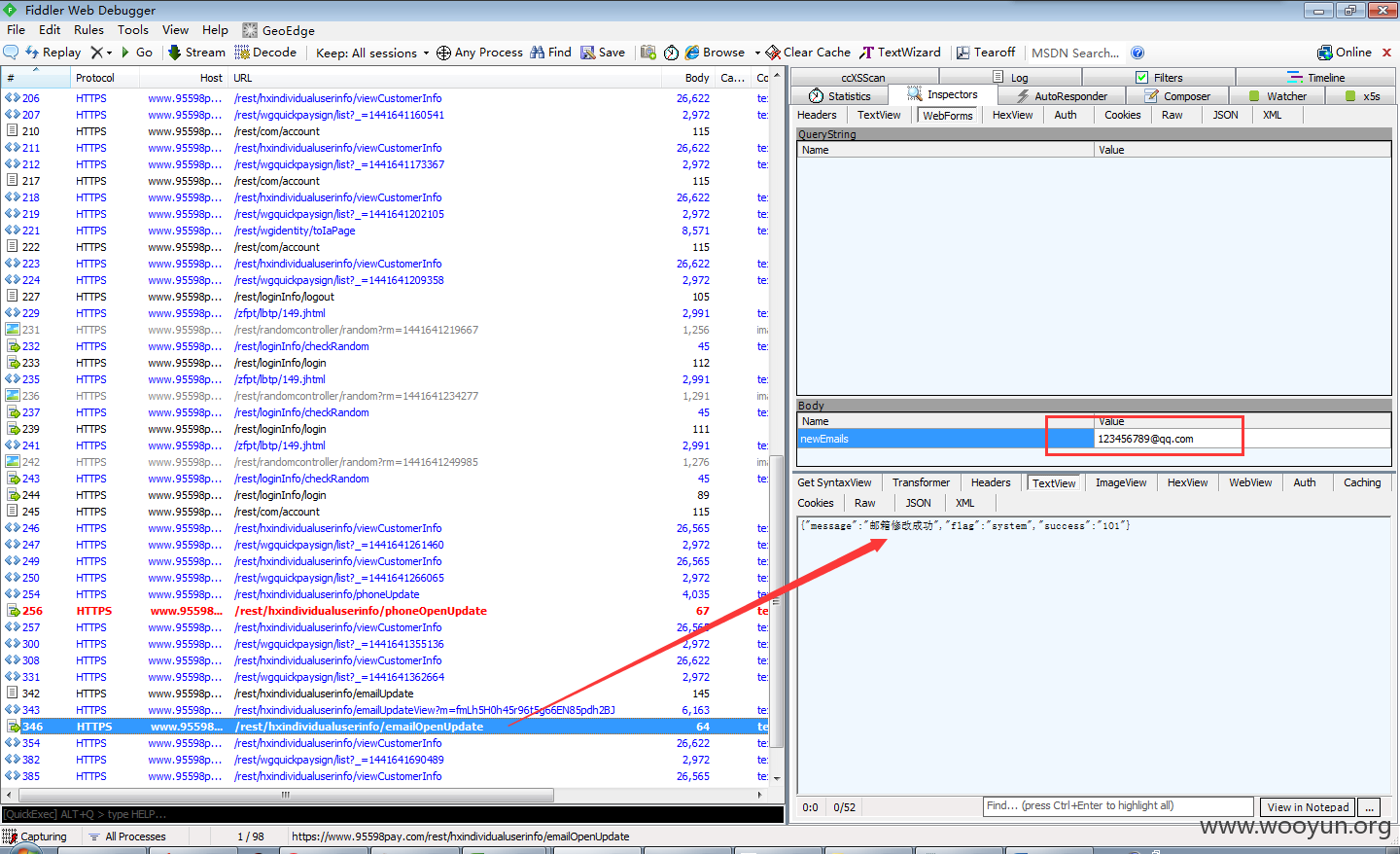Image resolution: width=1400 pixels, height=854 pixels.
Task: Sort sessions by Protocol column header
Action: click(104, 78)
